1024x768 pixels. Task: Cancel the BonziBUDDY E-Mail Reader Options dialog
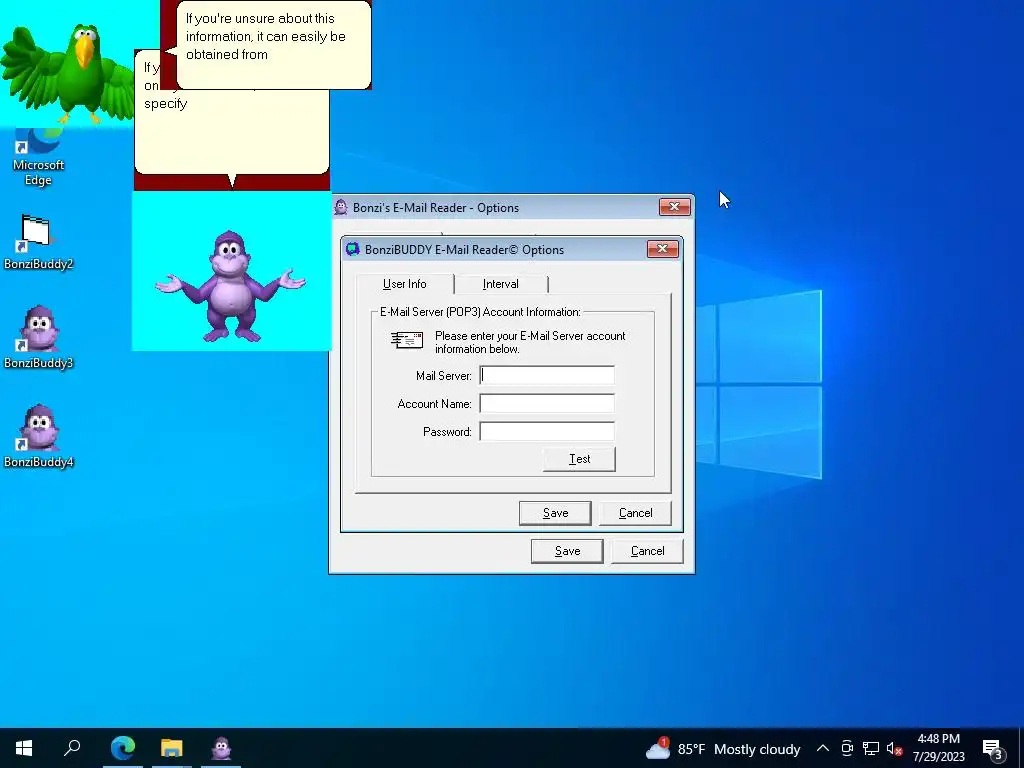coord(635,513)
